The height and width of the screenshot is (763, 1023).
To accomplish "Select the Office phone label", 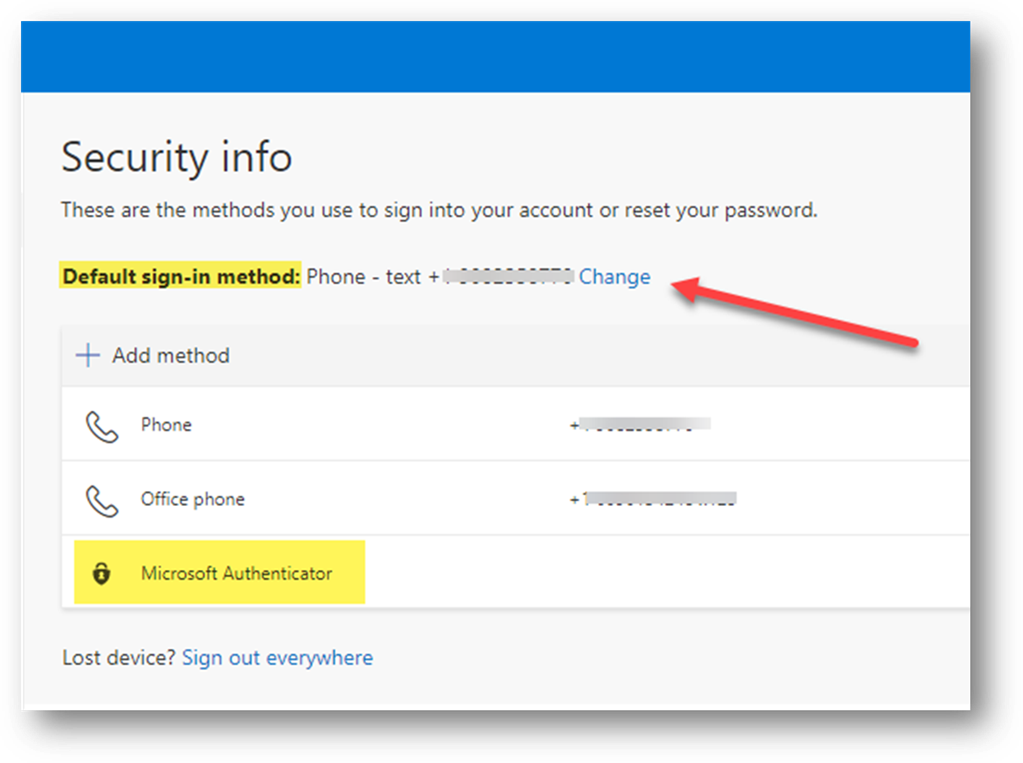I will click(x=192, y=499).
